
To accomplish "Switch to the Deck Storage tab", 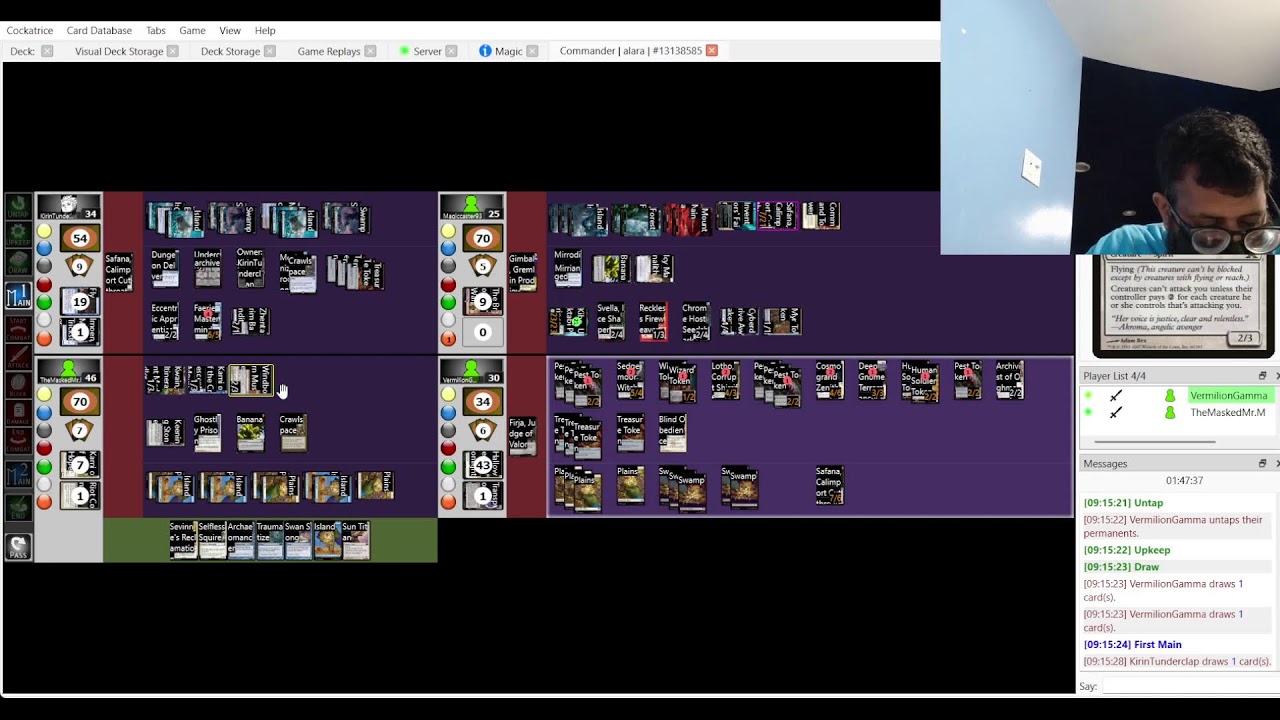I will (230, 51).
